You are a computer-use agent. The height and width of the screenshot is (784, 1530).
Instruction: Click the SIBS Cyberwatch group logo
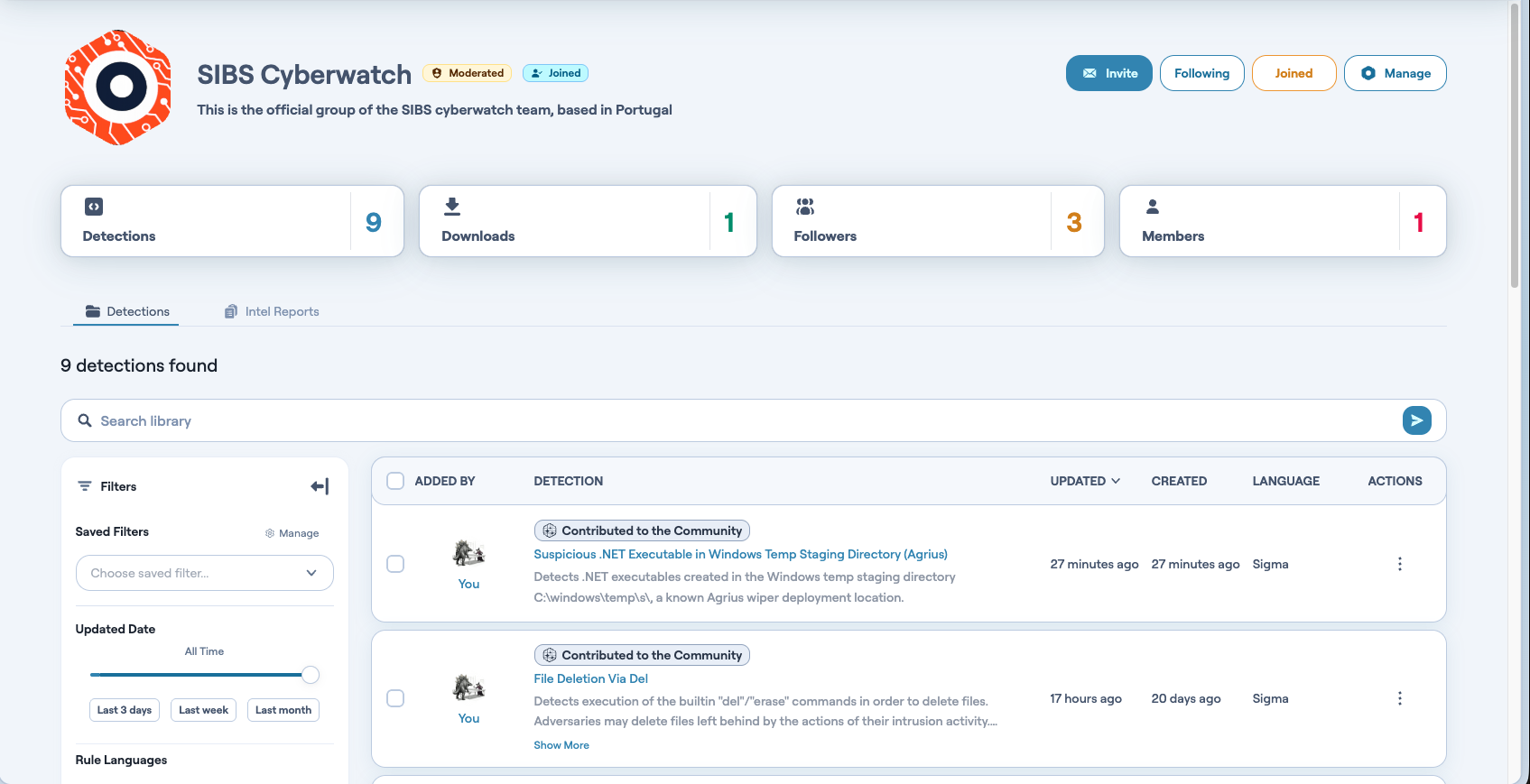[118, 88]
